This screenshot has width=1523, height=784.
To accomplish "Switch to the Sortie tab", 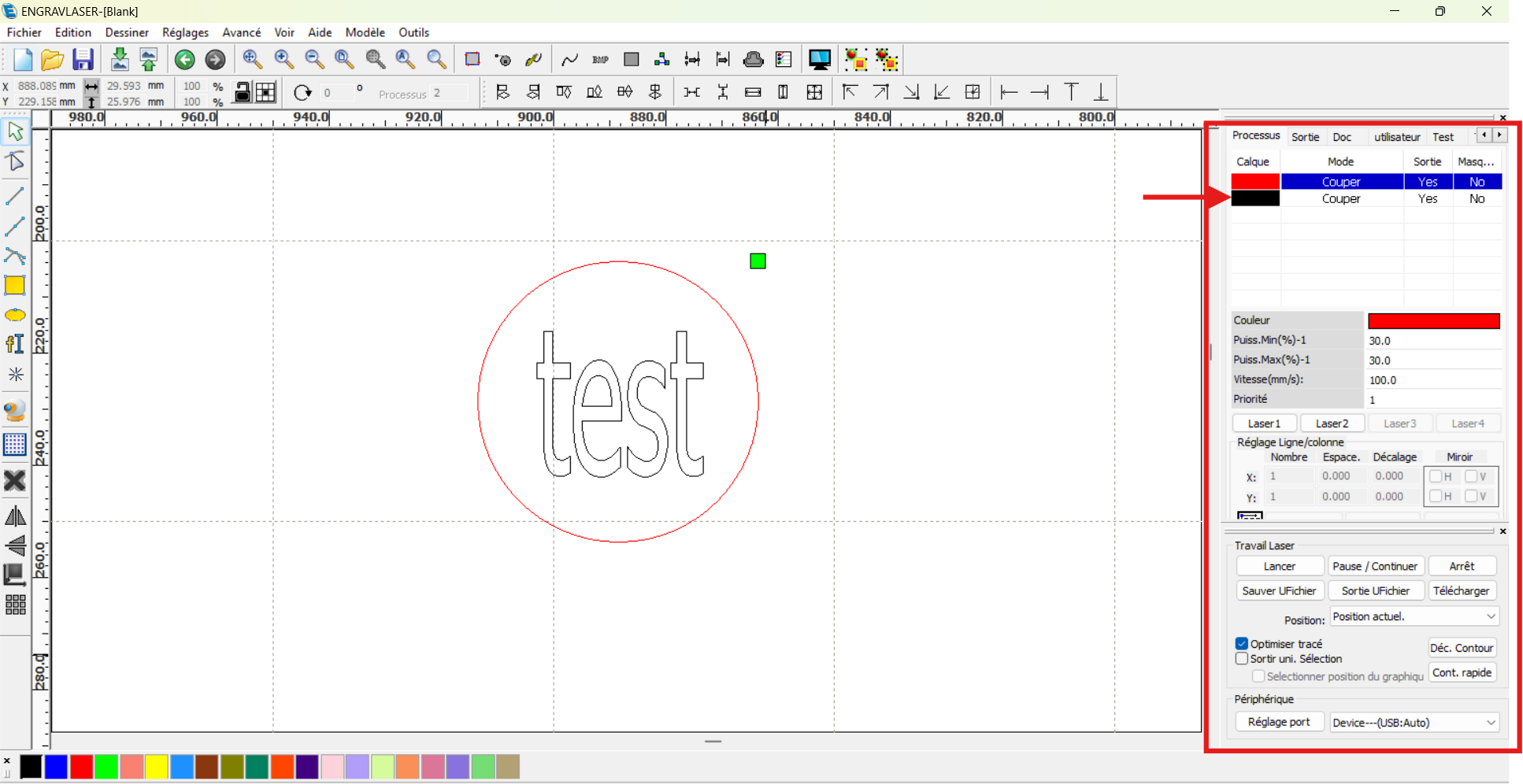I will tap(1305, 137).
